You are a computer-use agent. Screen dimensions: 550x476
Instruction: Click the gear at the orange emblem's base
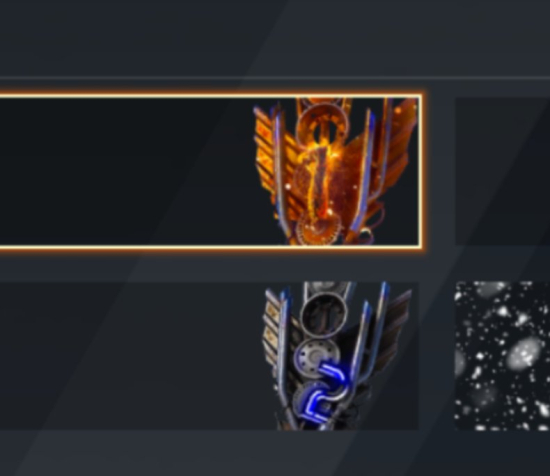pos(317,230)
